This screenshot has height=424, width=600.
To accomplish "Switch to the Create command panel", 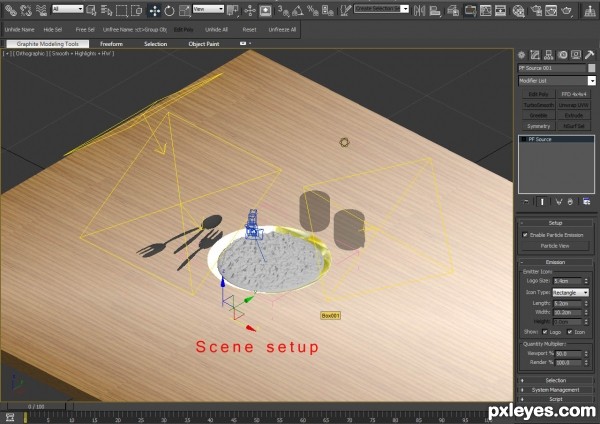I will (x=521, y=55).
